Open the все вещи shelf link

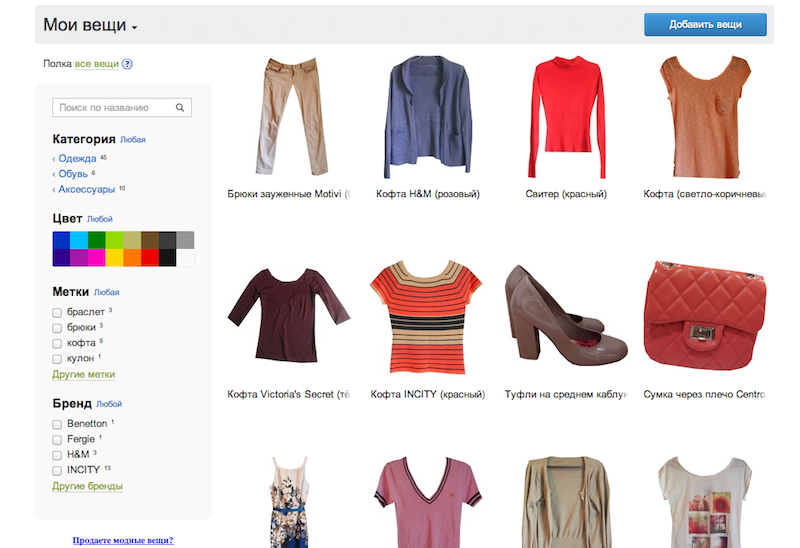pos(96,64)
